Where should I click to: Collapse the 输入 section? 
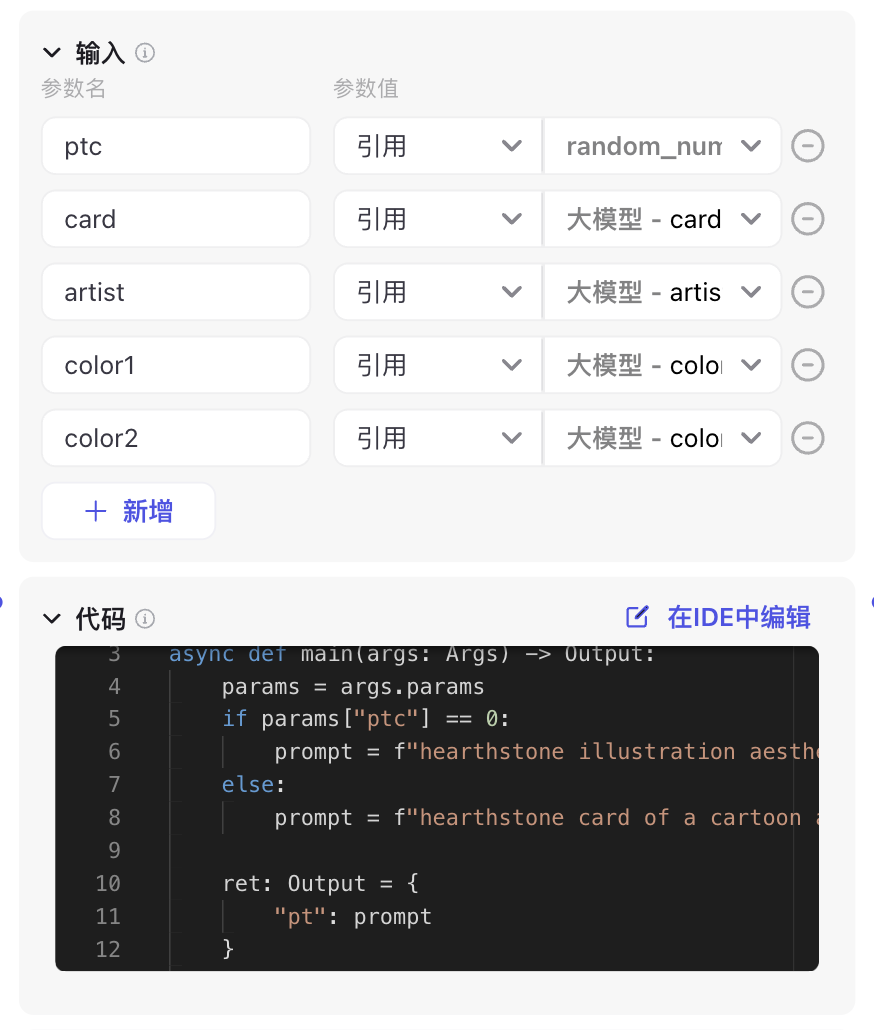pos(52,53)
